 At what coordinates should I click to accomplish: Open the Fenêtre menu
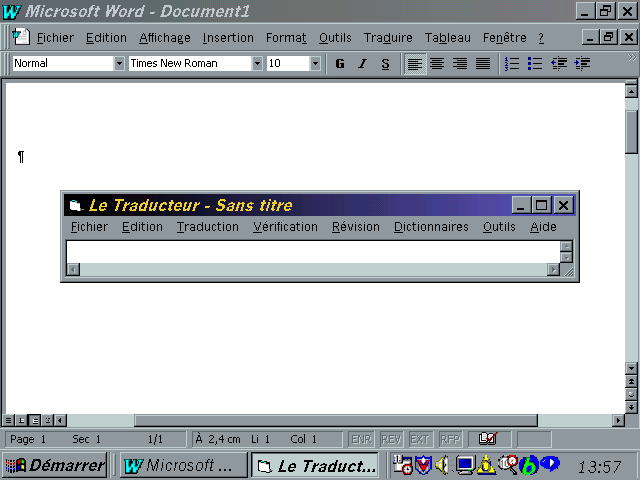[504, 38]
